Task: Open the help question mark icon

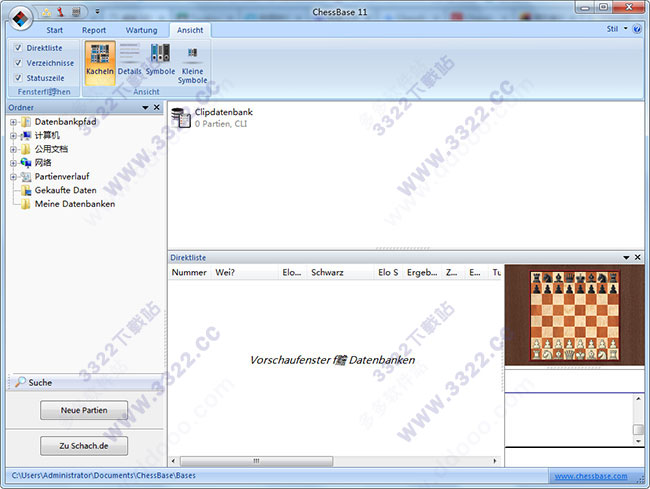Action: (638, 29)
